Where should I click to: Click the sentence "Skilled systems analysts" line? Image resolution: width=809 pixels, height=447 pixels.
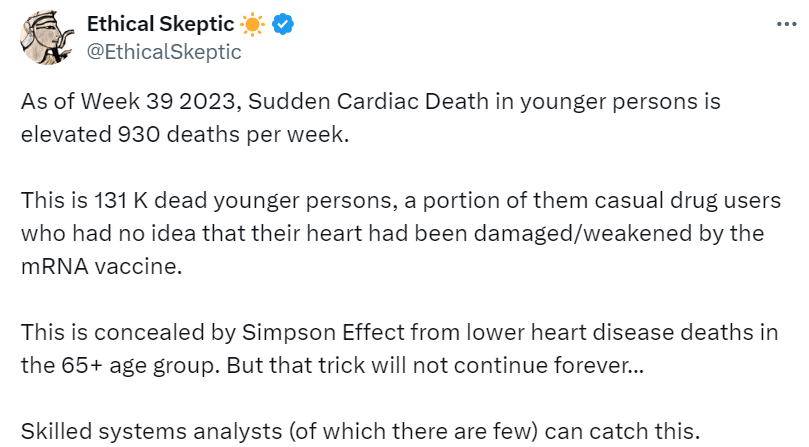[x=357, y=429]
